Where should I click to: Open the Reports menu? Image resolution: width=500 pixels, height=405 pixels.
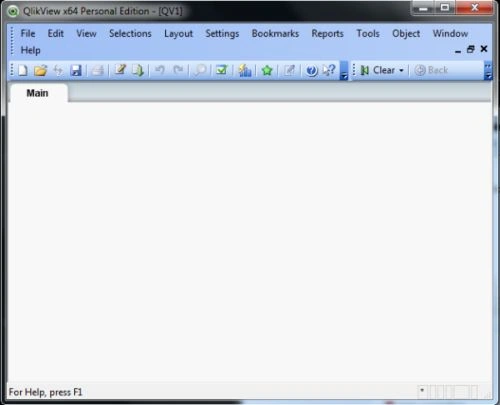click(x=327, y=34)
